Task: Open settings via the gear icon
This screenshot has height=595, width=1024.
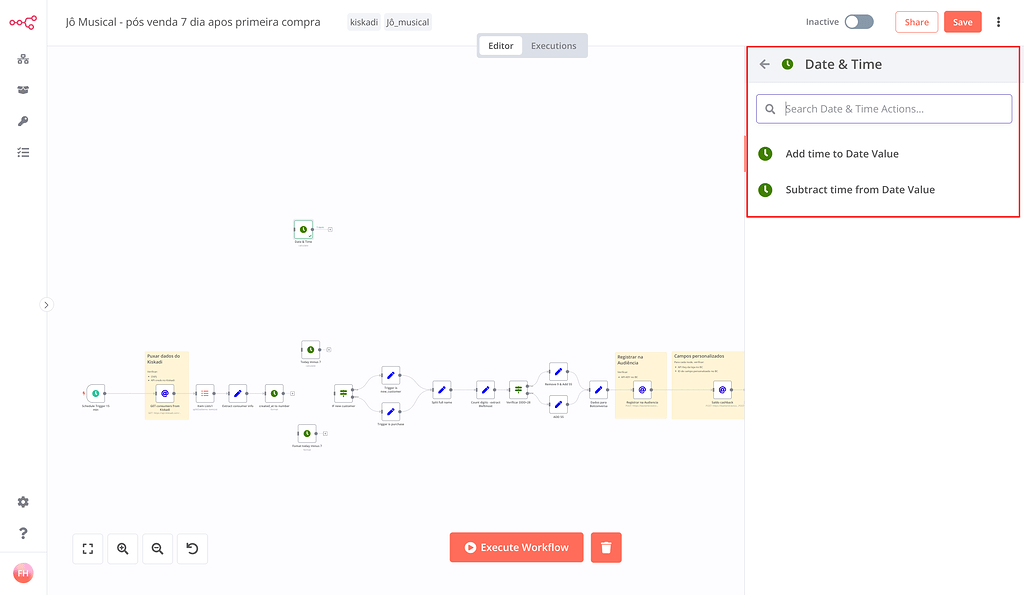Action: 22,502
